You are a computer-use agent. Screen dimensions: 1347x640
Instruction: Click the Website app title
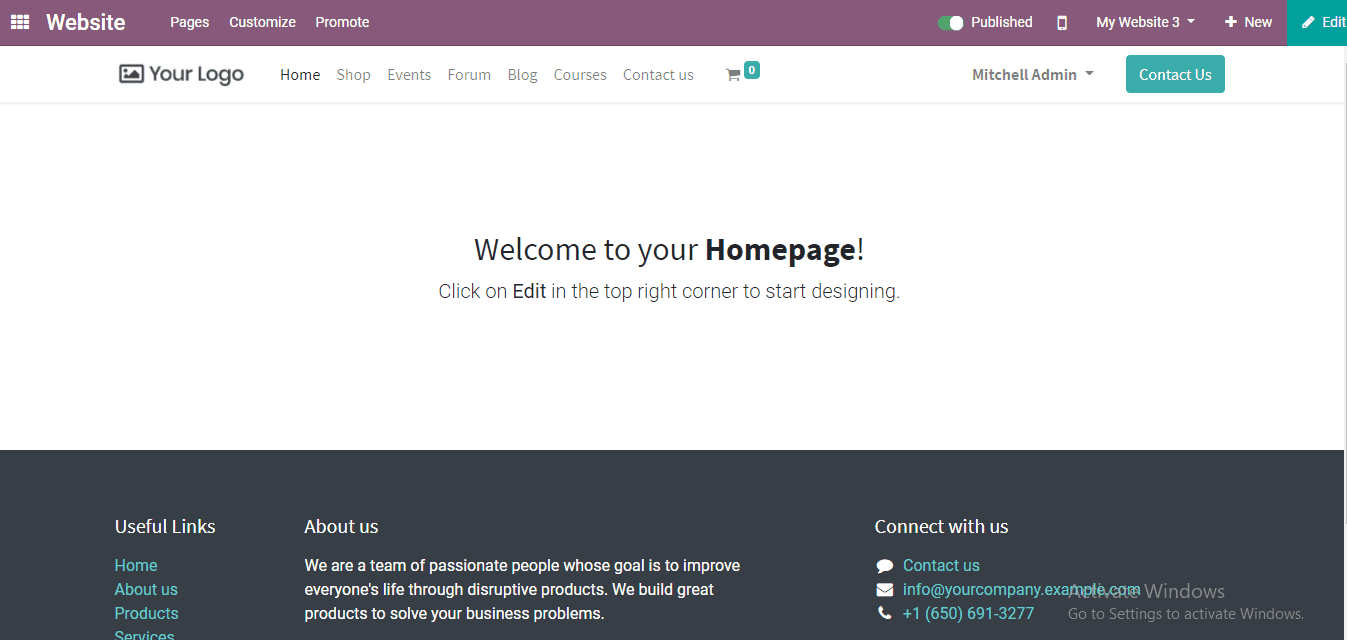pos(86,22)
